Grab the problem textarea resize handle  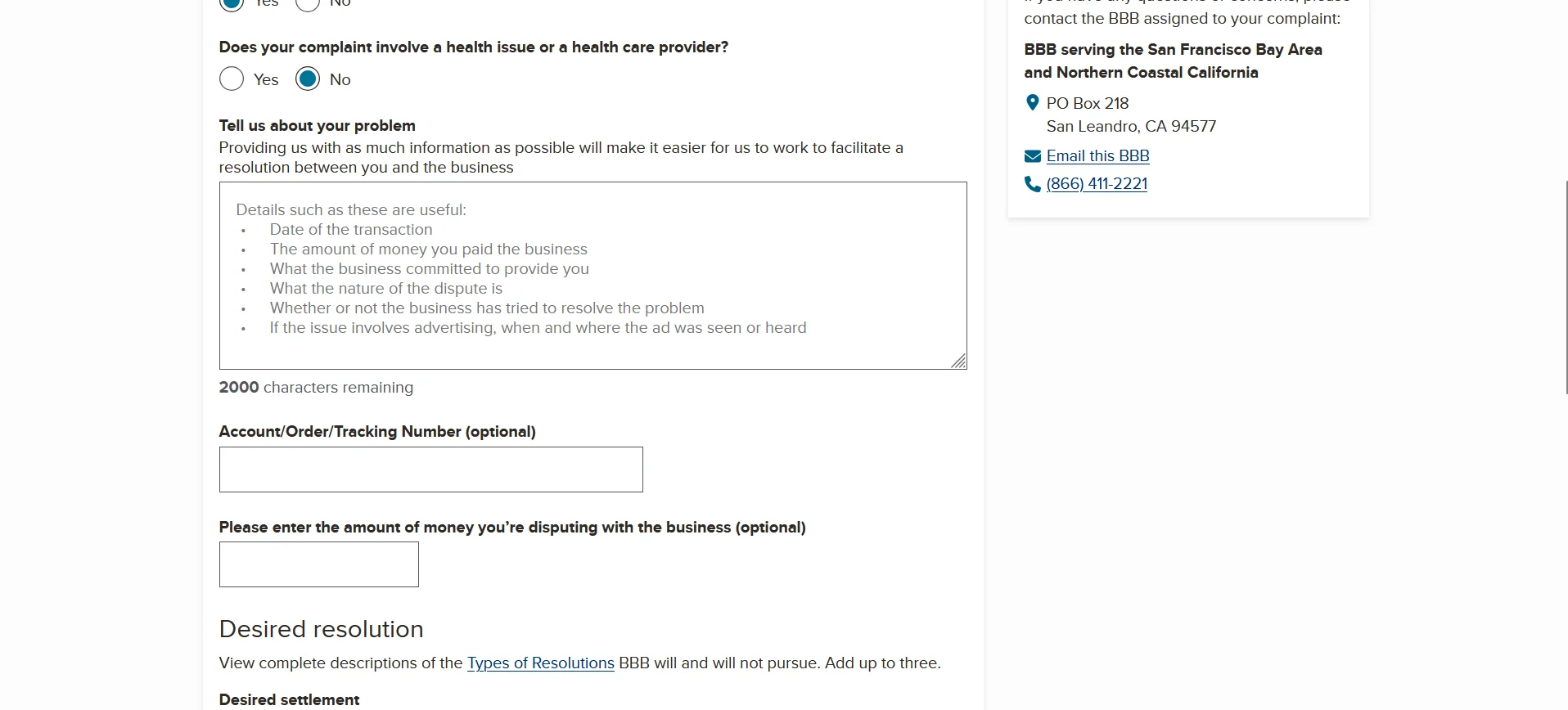pos(958,361)
